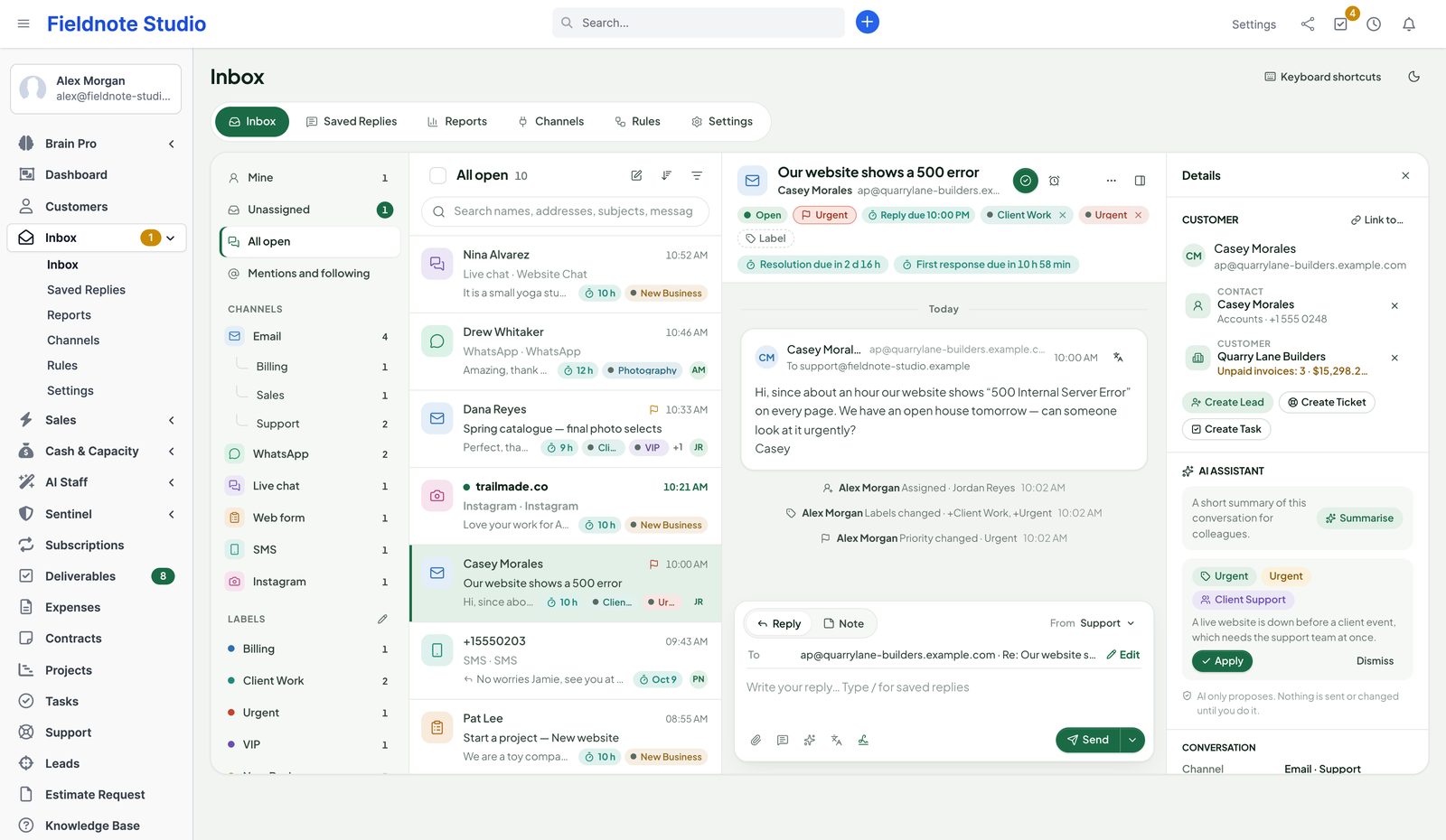Edit labels with the pencil icon

(x=382, y=620)
